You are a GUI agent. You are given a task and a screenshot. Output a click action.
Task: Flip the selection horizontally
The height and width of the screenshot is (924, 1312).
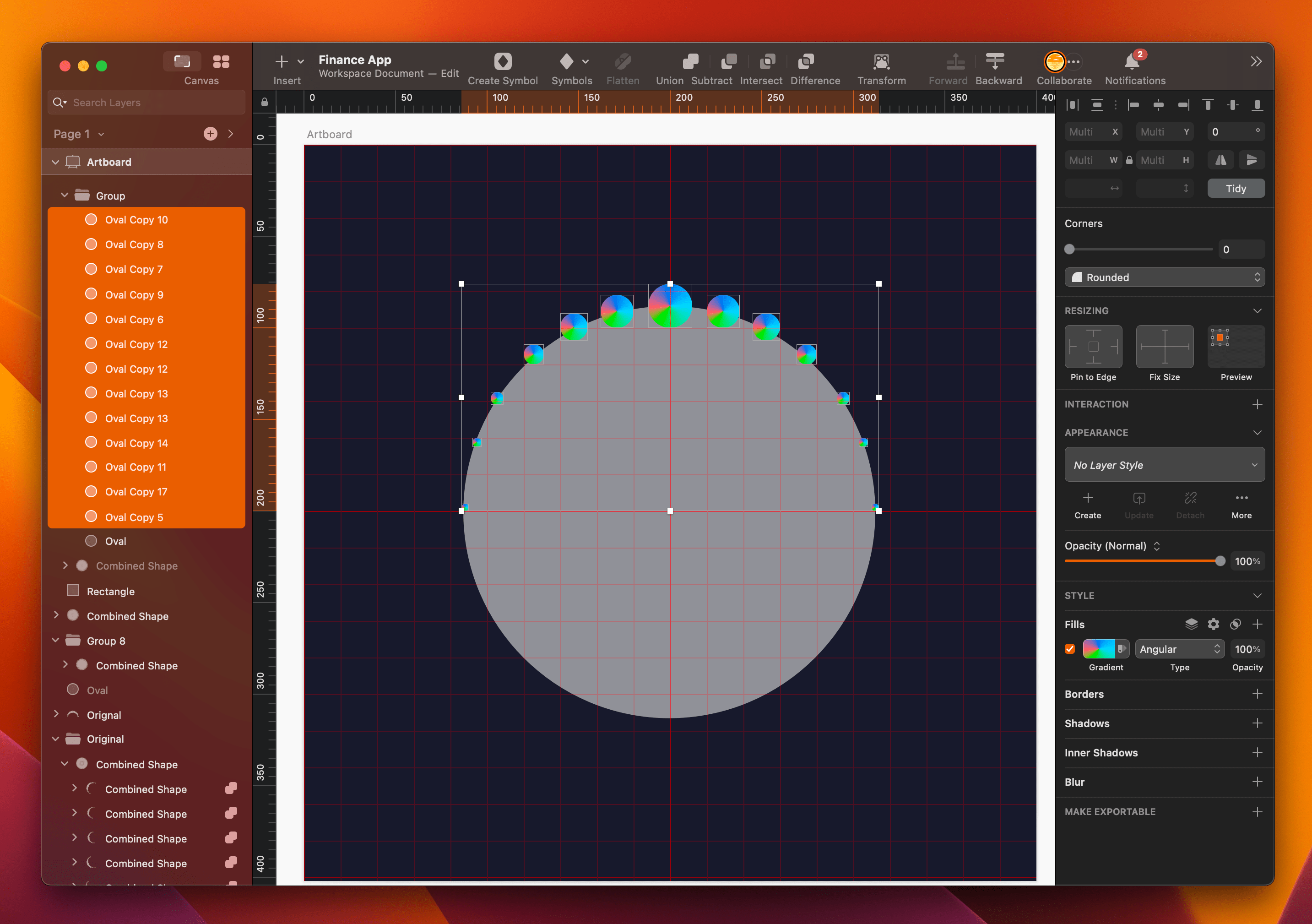point(1220,160)
